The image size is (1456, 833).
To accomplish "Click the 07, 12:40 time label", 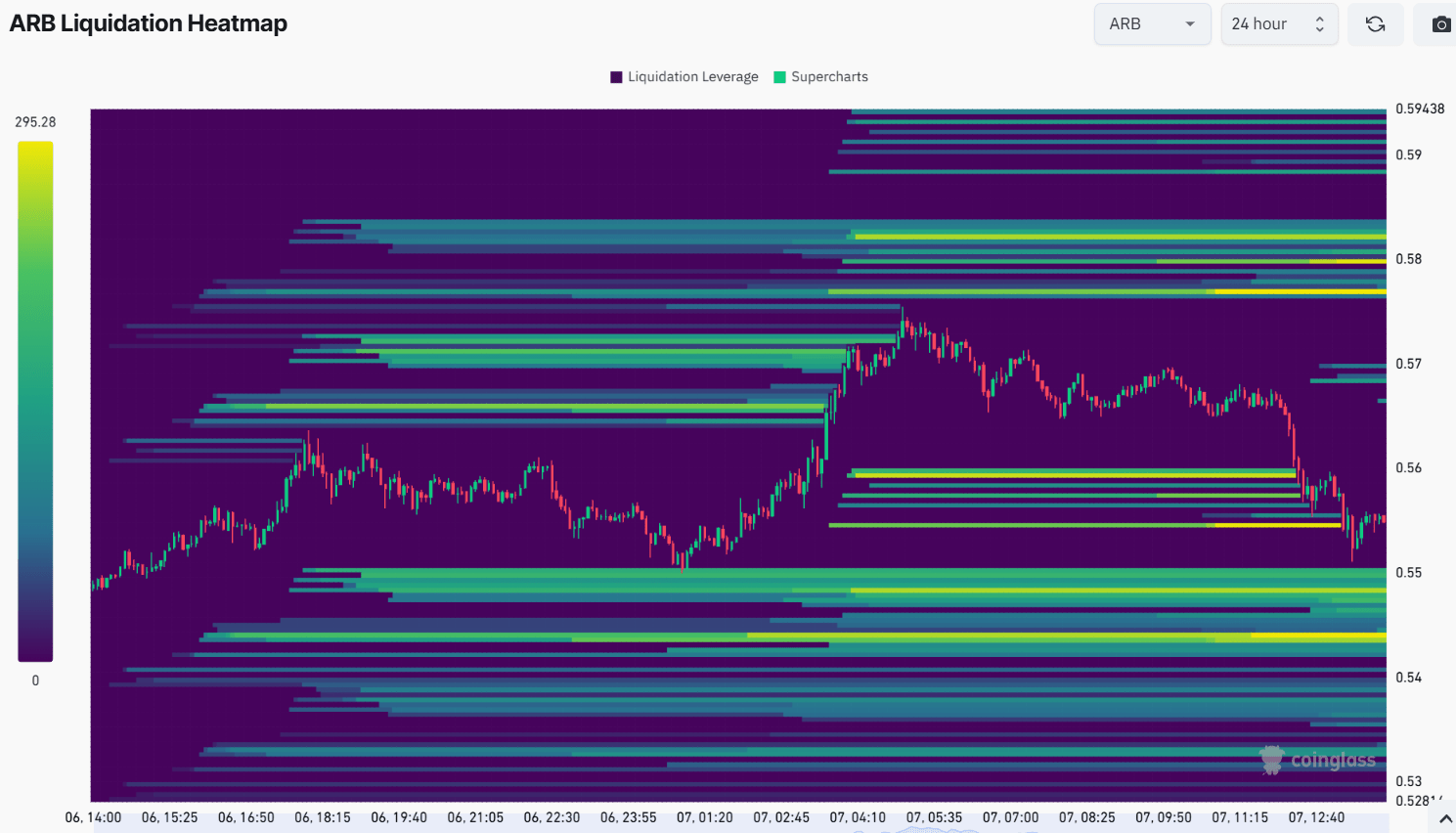I will 1316,817.
